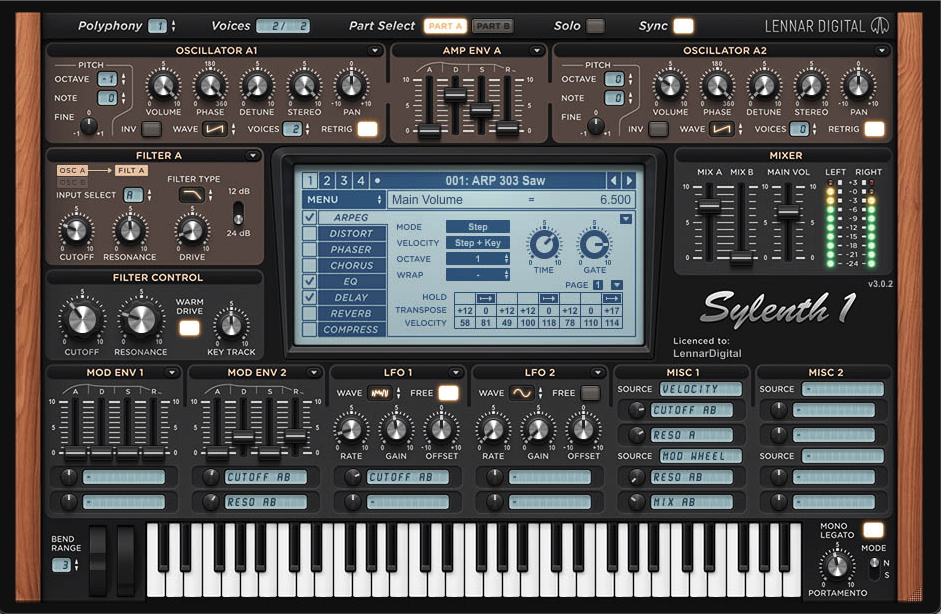The height and width of the screenshot is (614, 941).
Task: Click the Oscillator A1 waveform selector icon
Action: (x=213, y=128)
